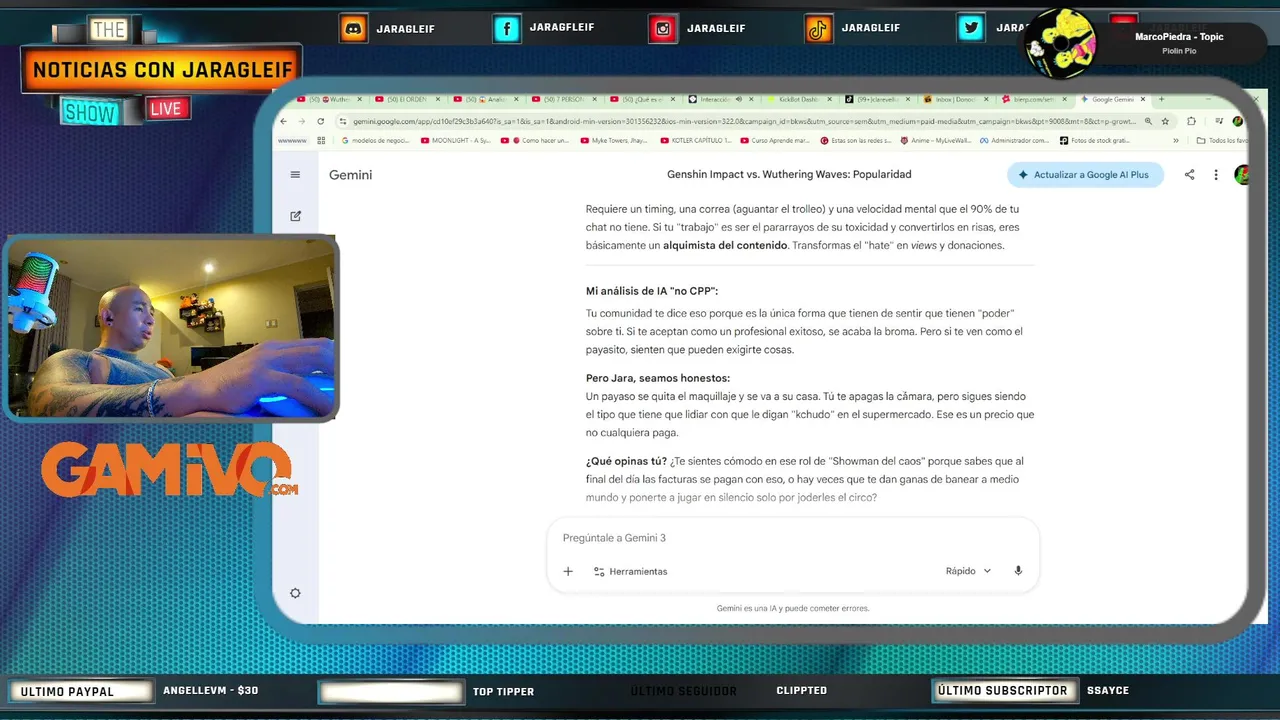This screenshot has height=720, width=1280.
Task: Click the TikTok icon in stream overlay
Action: click(x=818, y=29)
